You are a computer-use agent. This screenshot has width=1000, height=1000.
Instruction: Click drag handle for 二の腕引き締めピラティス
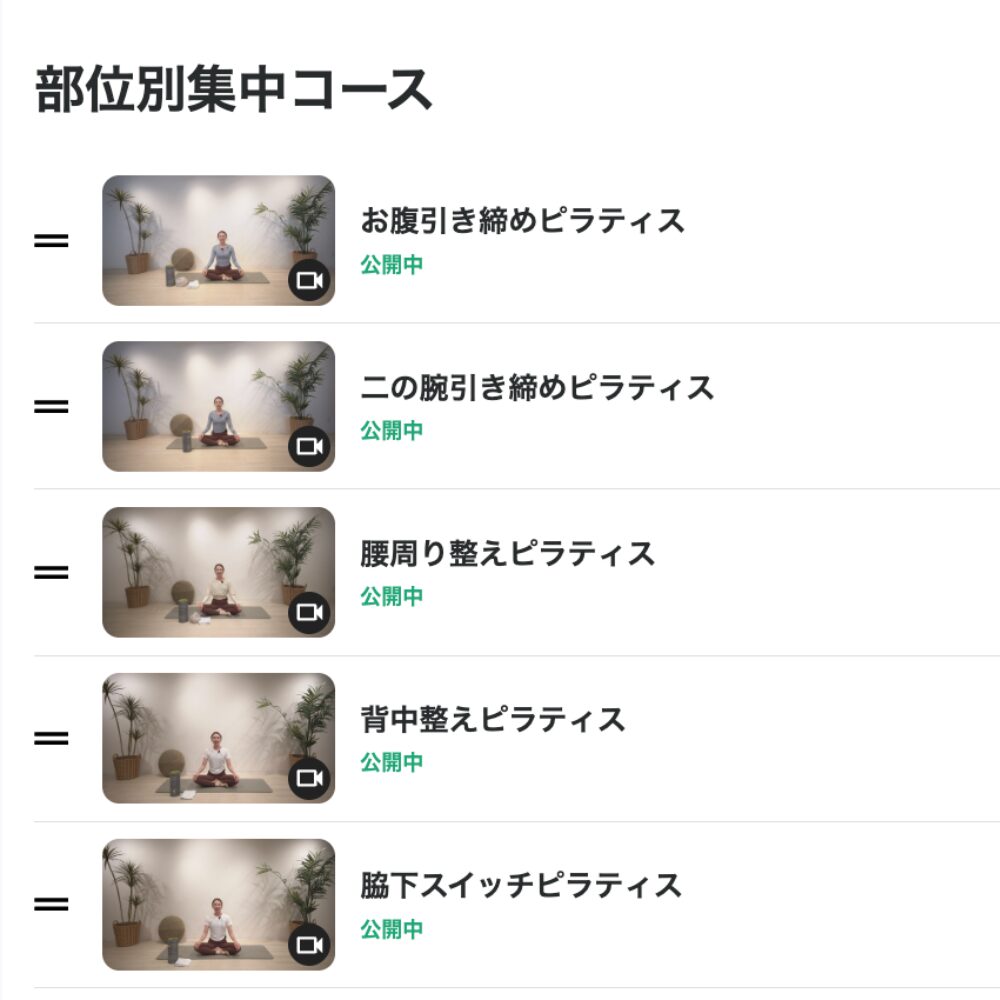tap(51, 407)
